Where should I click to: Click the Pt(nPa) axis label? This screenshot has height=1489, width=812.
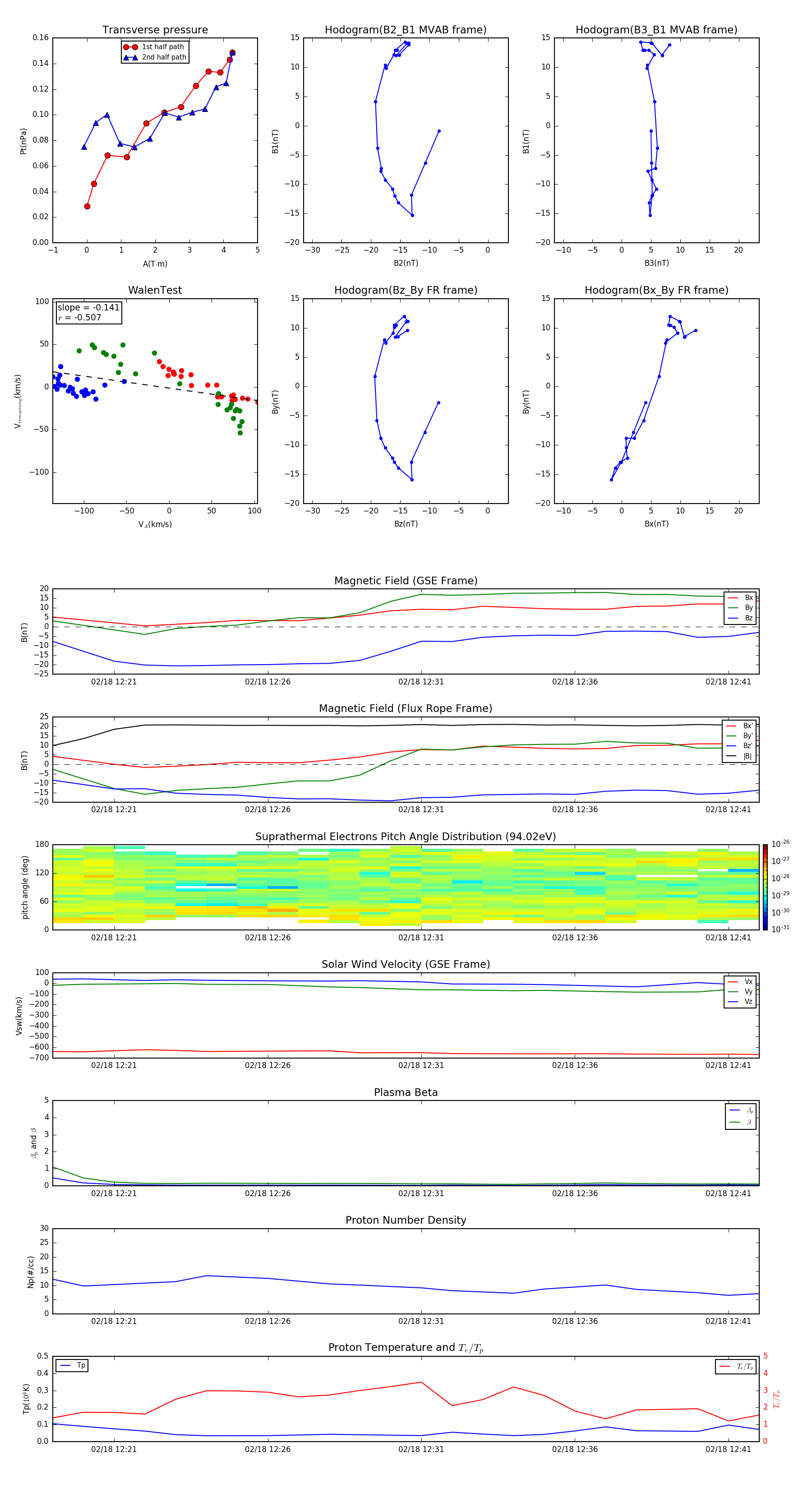click(x=23, y=140)
